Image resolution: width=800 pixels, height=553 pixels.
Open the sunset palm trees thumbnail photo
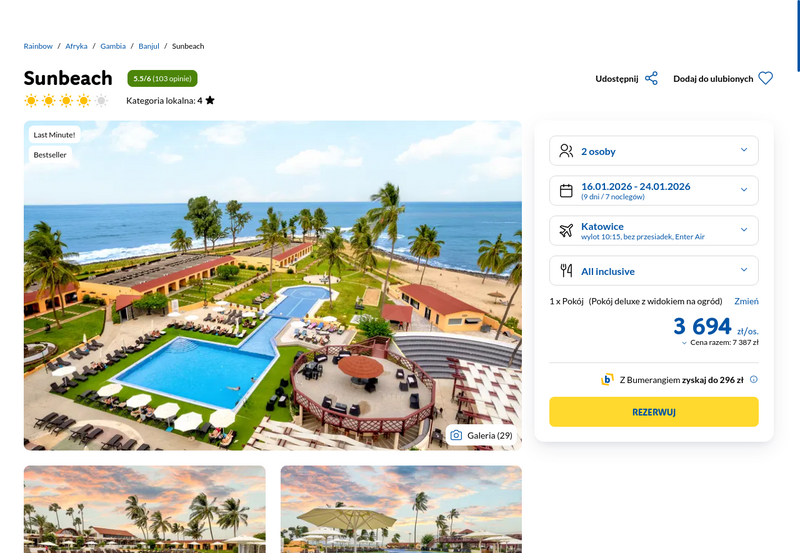[144, 509]
